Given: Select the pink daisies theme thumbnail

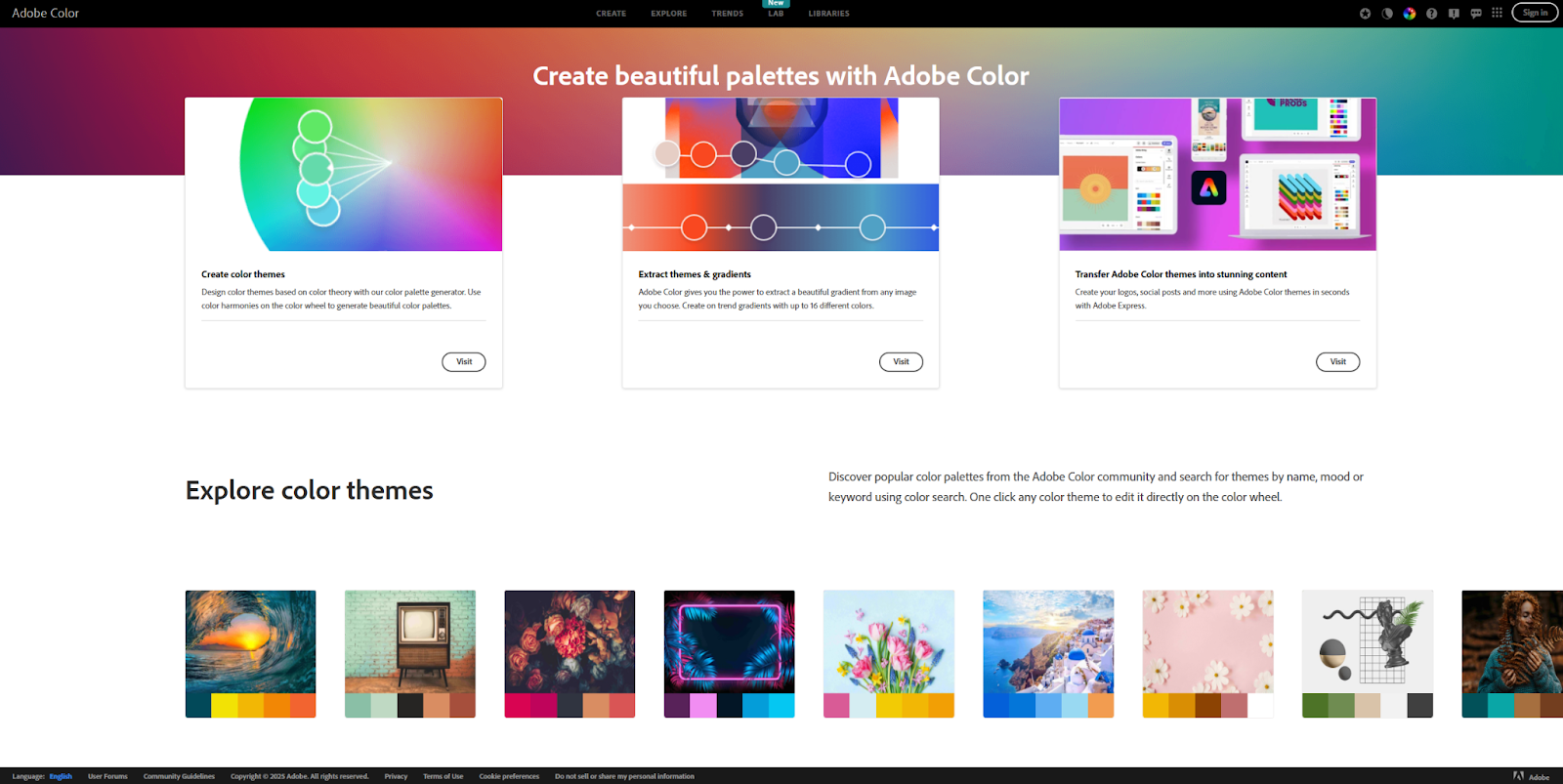Looking at the screenshot, I should (x=1208, y=641).
